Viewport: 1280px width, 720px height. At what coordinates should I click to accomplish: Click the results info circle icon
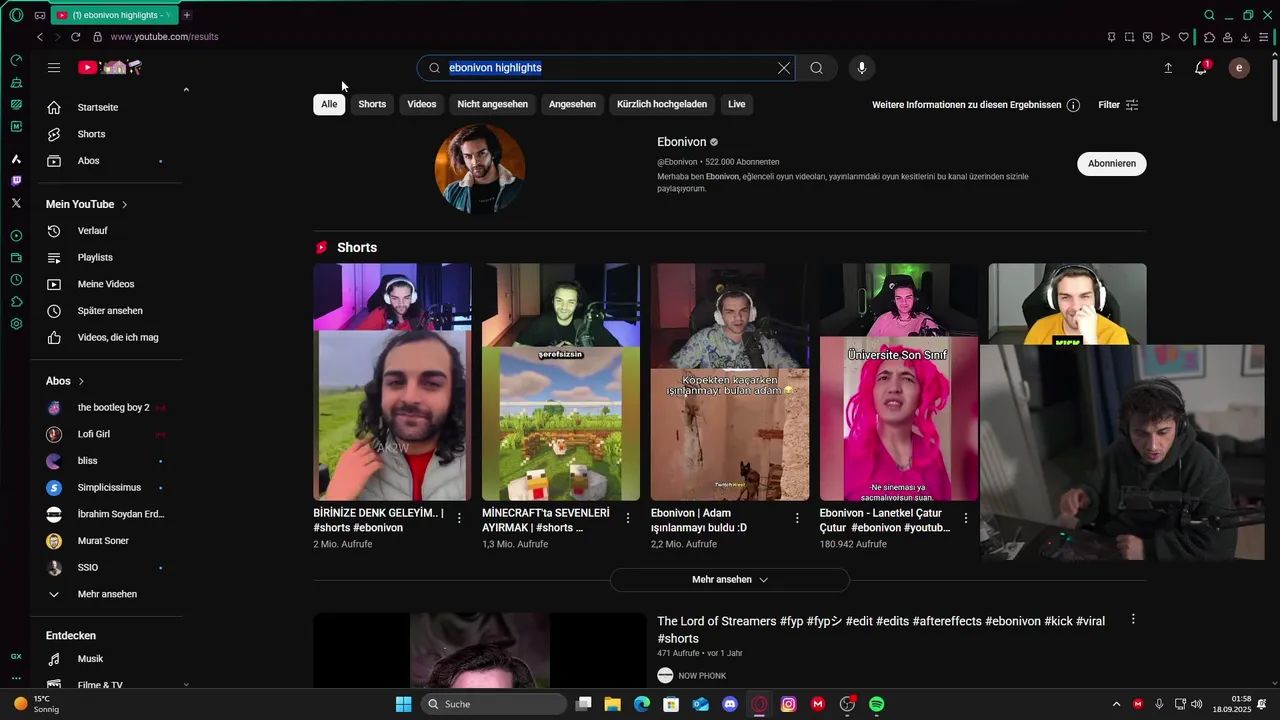point(1073,105)
